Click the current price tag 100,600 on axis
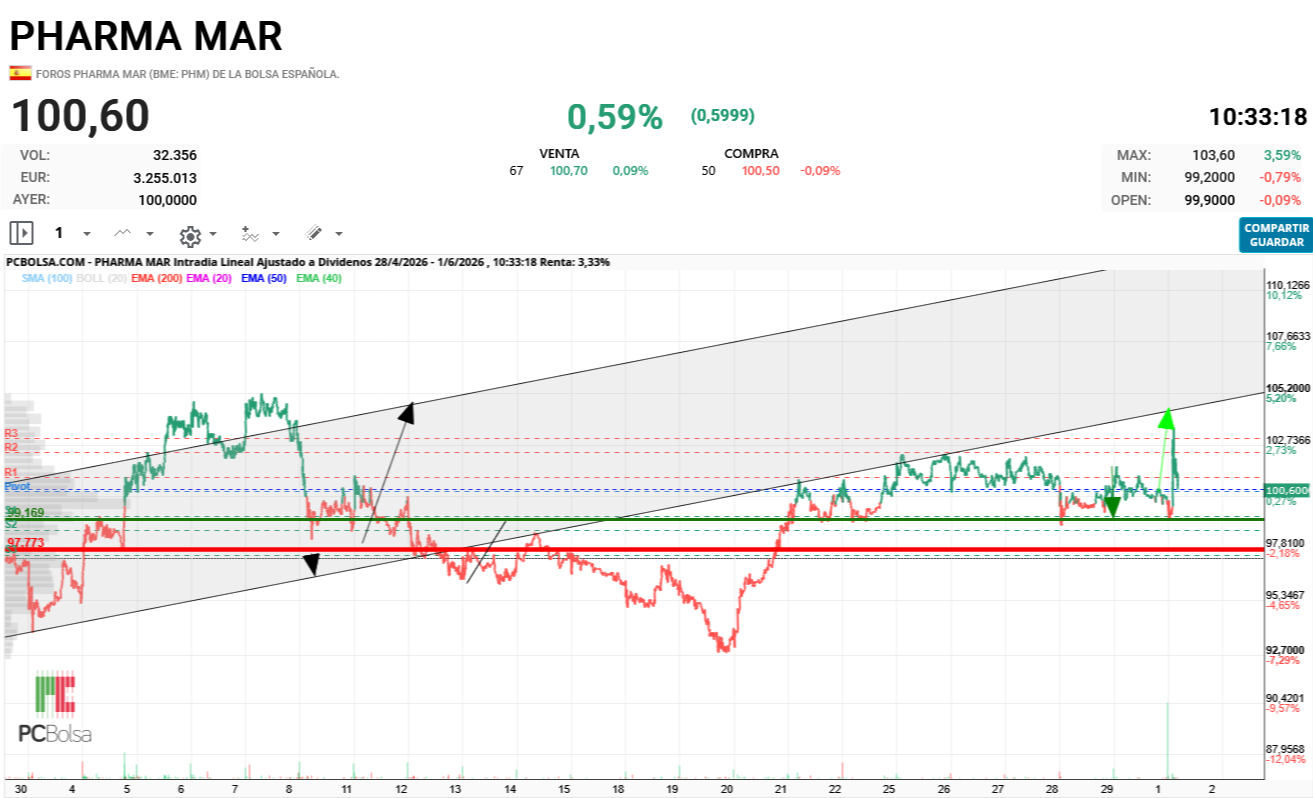Viewport: 1313px width, 798px height. pos(1287,490)
